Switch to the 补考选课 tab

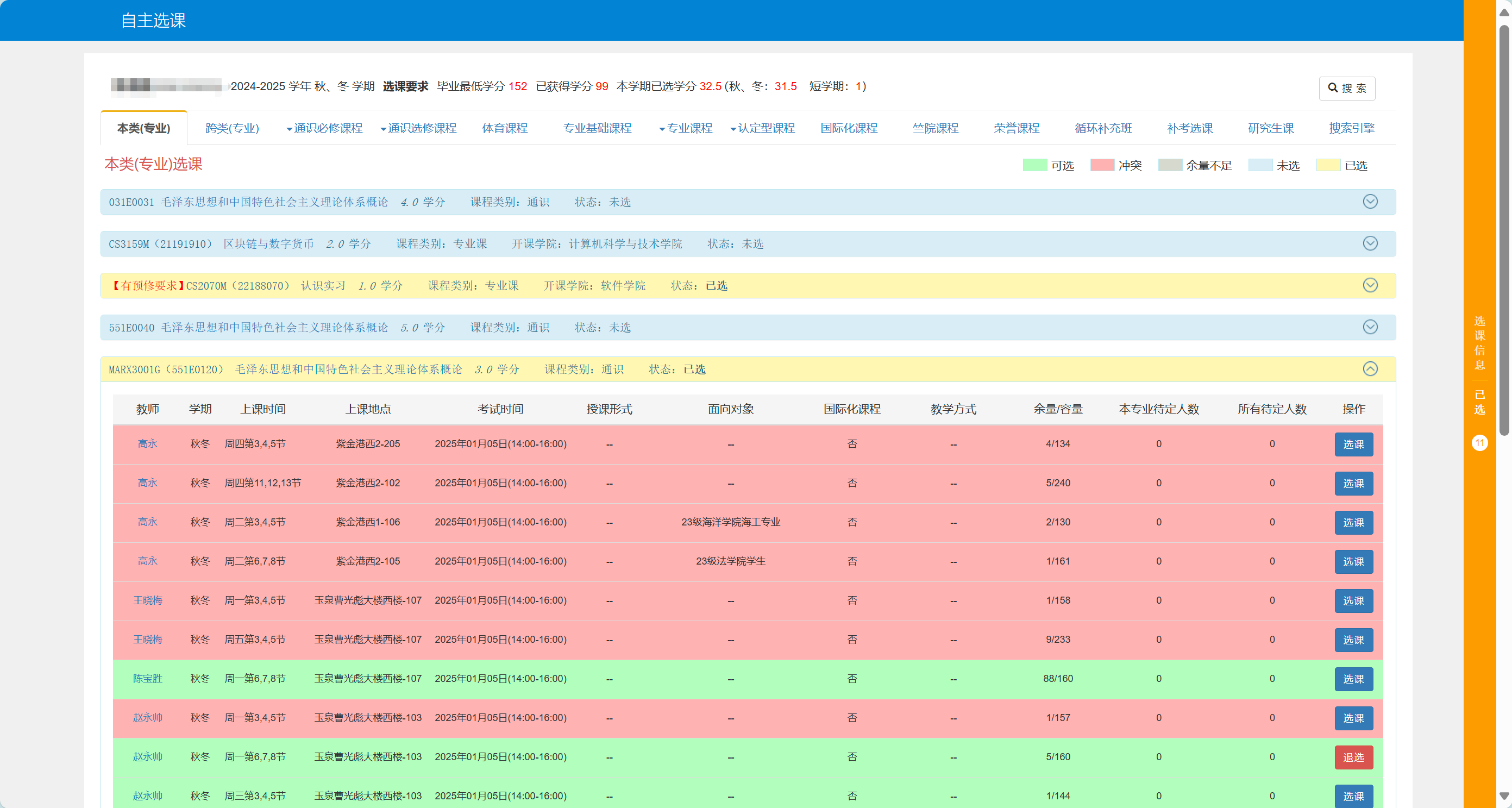coord(1190,128)
